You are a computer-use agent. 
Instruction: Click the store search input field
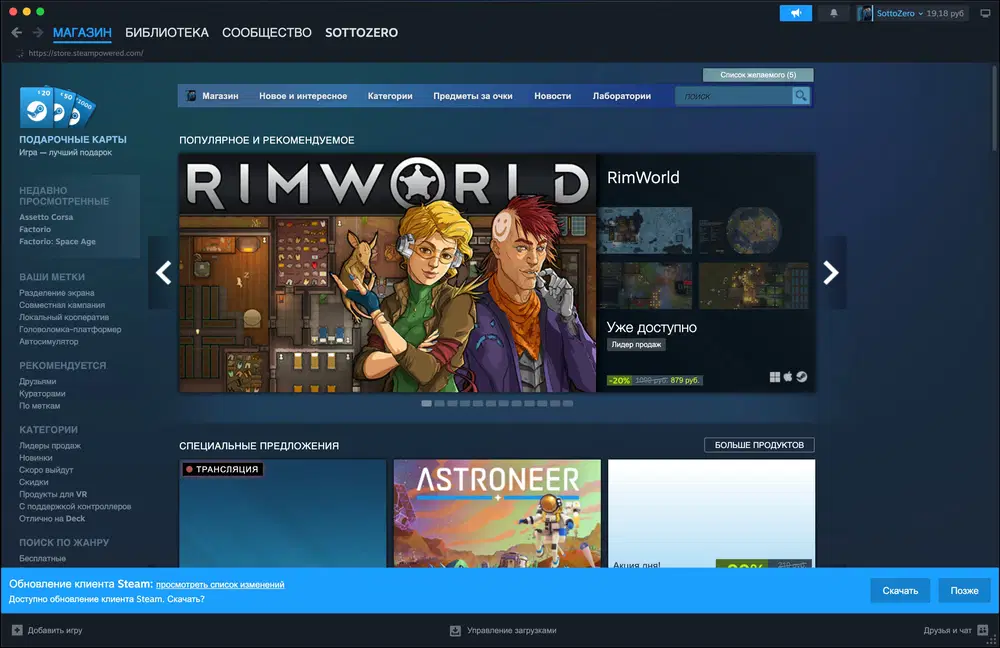733,96
